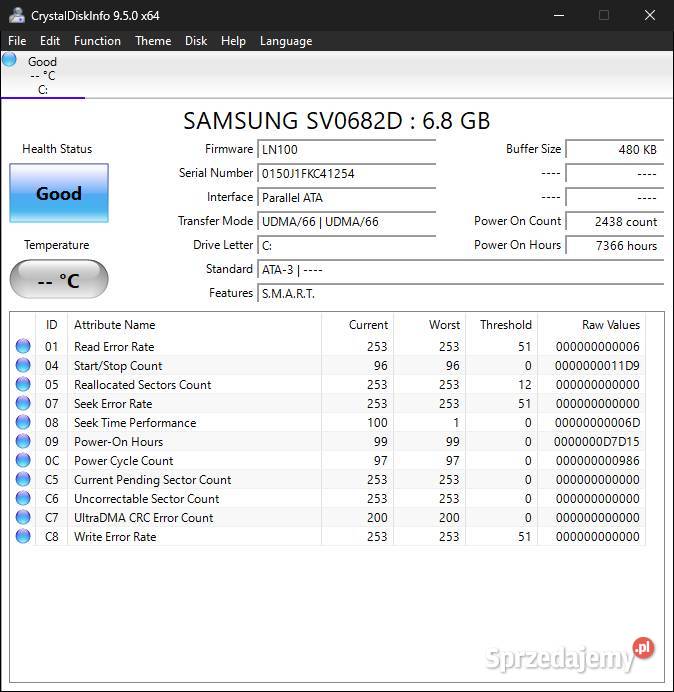
Task: Click raw value 0000000D7D15
Action: 597,442
